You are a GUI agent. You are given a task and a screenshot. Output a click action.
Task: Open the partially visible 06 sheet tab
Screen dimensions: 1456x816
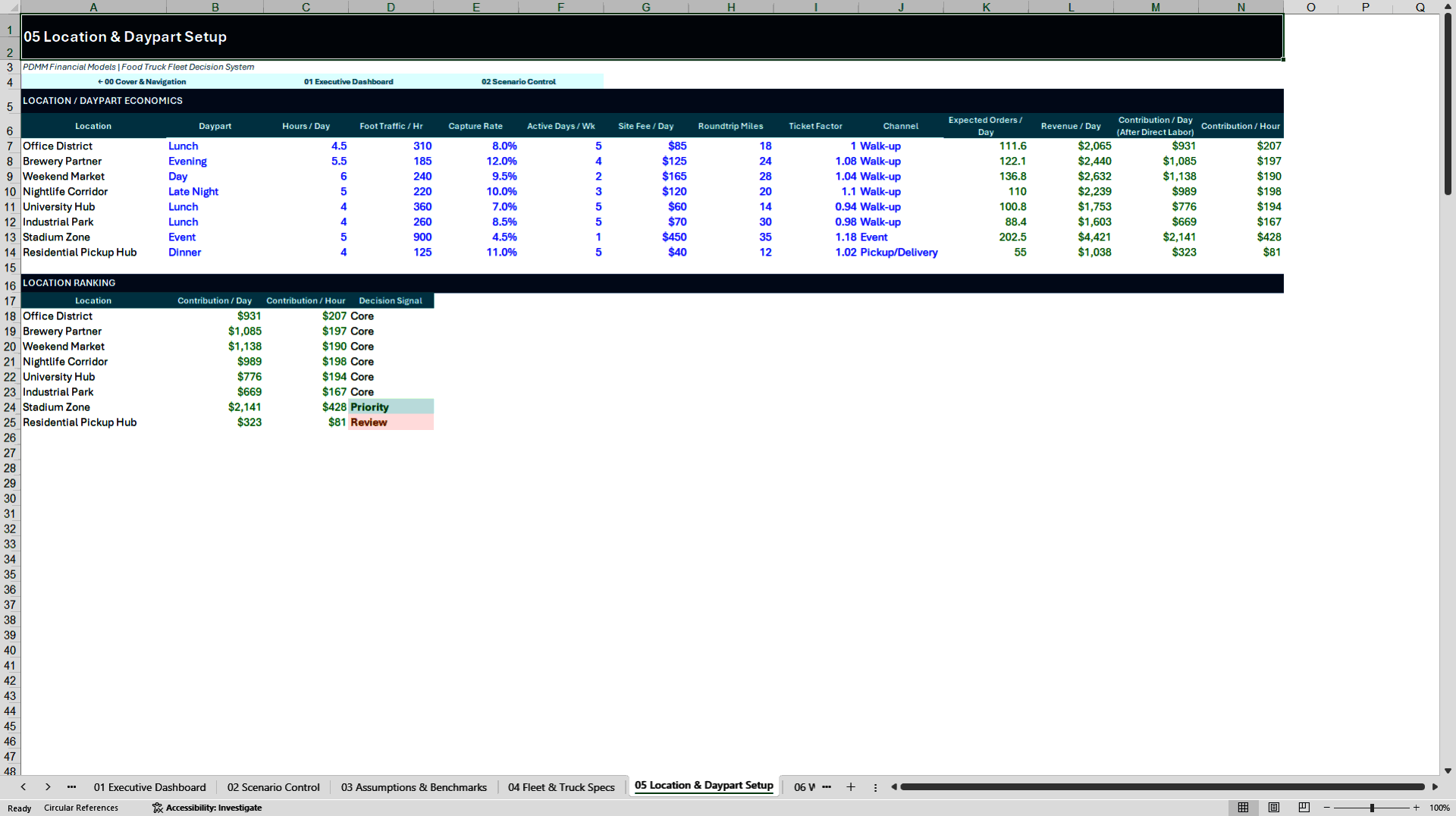click(804, 787)
